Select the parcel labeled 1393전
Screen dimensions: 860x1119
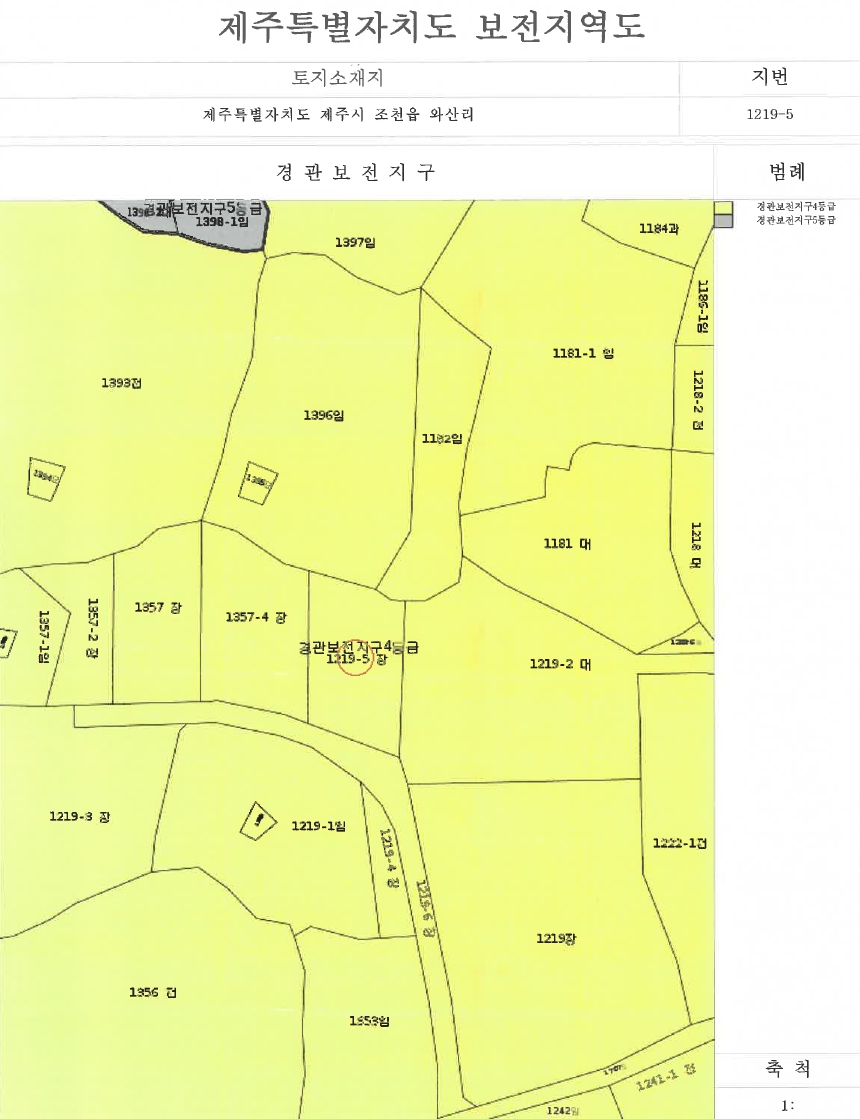click(x=121, y=383)
